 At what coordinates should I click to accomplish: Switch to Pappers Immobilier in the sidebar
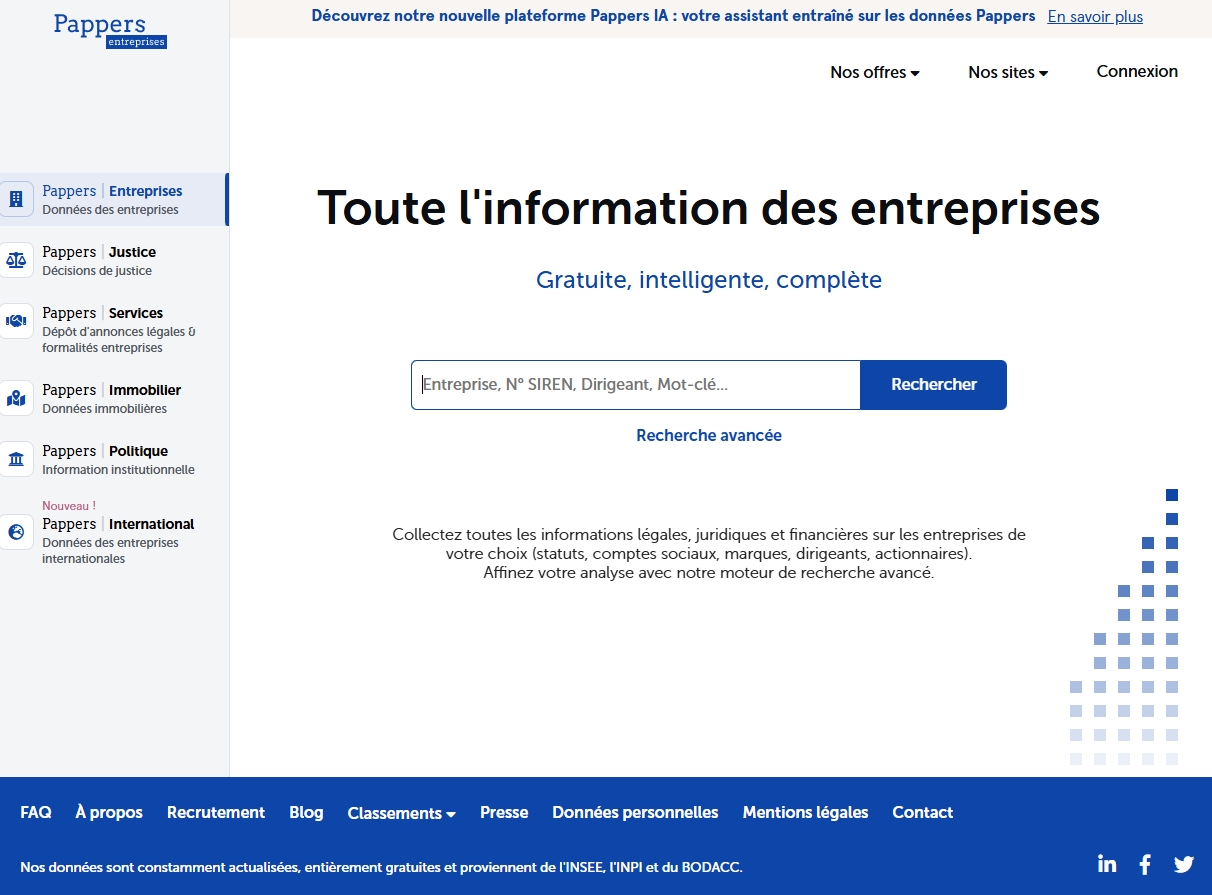[x=114, y=398]
